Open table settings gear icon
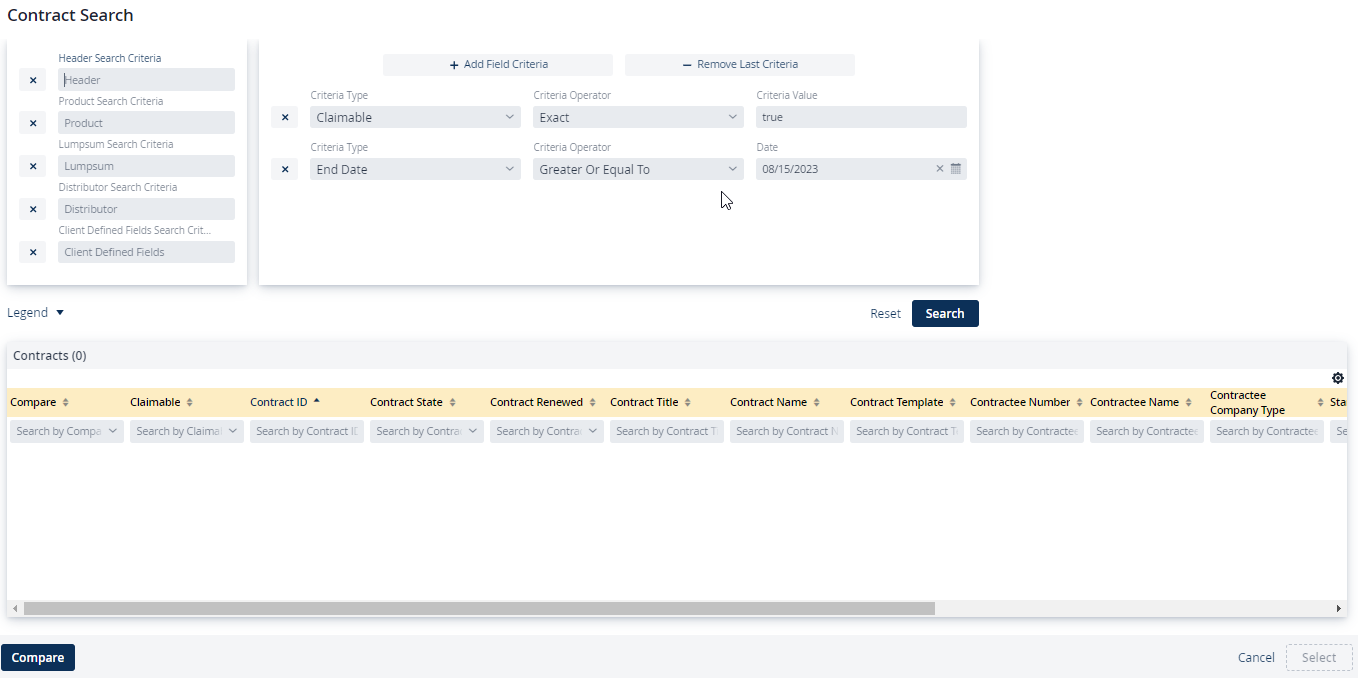This screenshot has width=1358, height=678. (1337, 378)
